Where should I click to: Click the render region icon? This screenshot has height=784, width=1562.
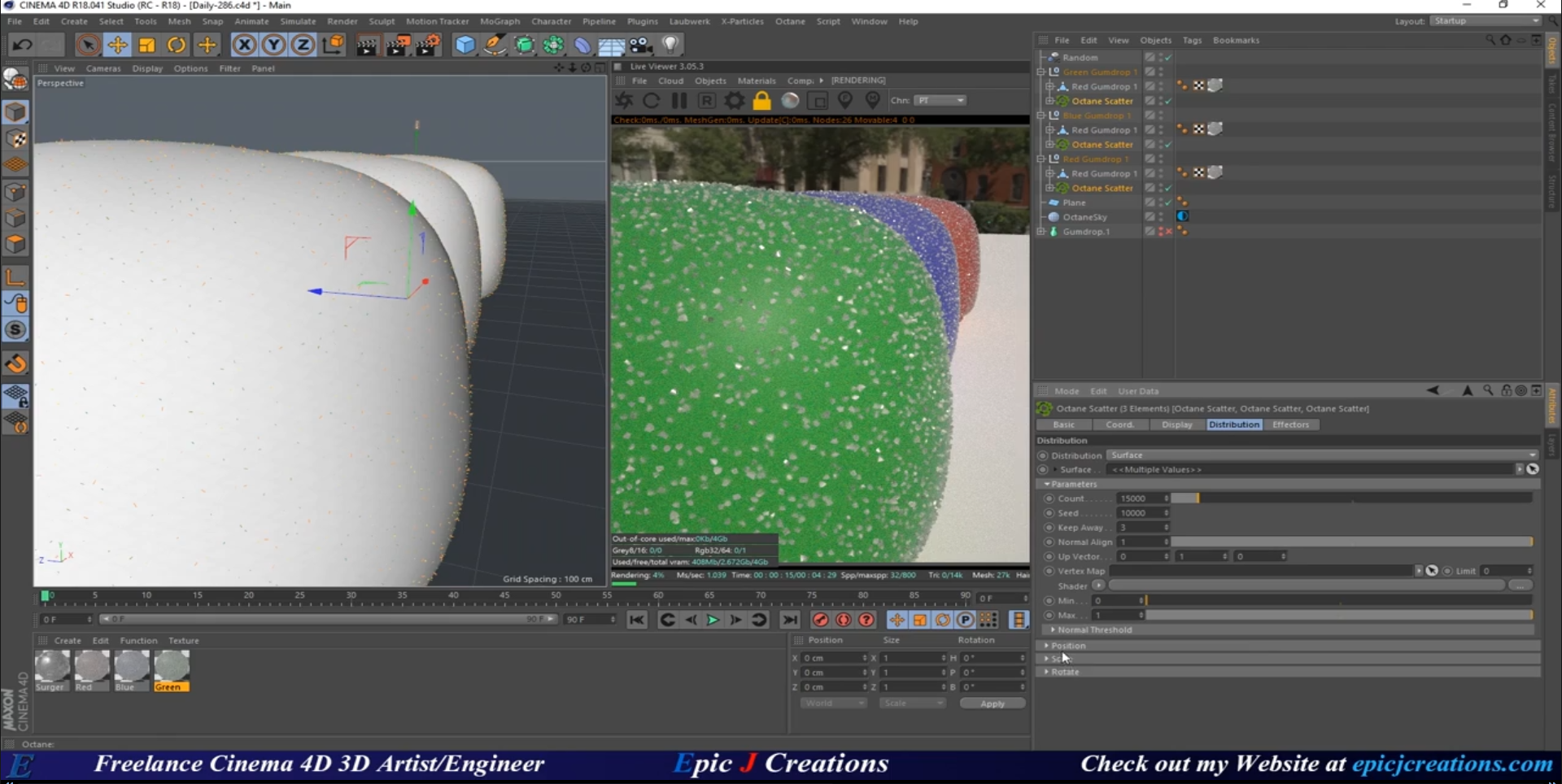point(818,101)
